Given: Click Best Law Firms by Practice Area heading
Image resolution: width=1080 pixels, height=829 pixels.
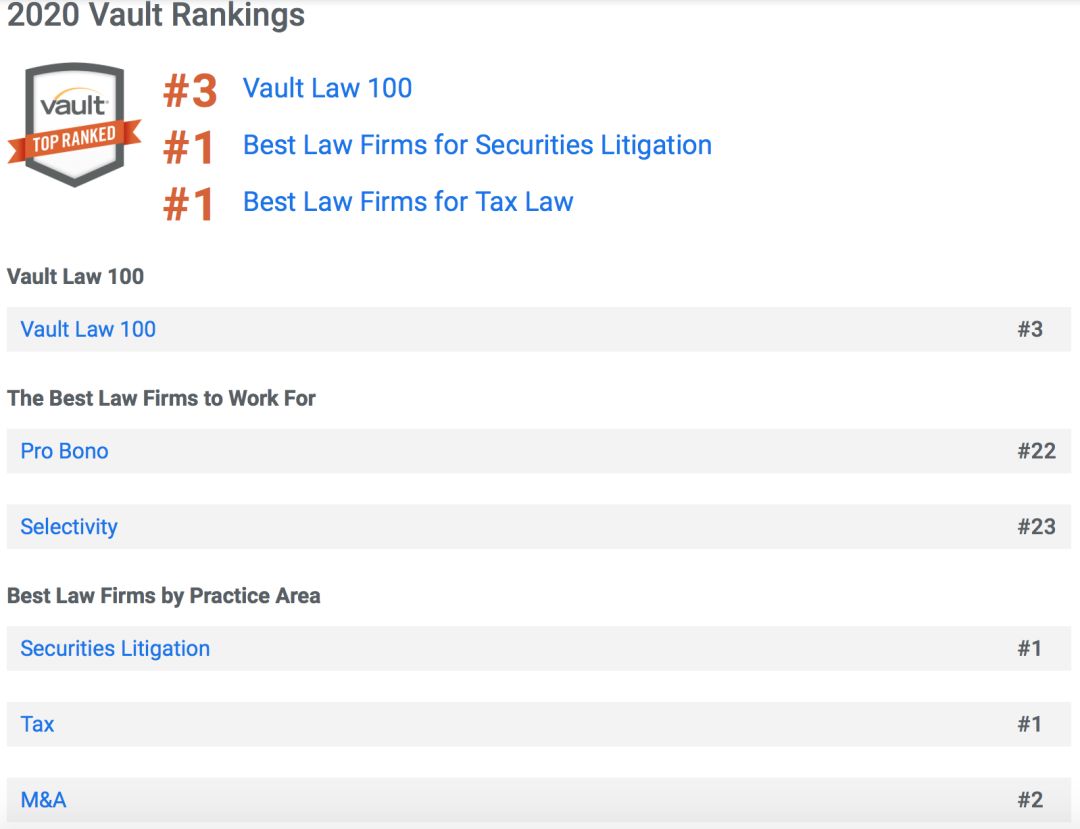Looking at the screenshot, I should (164, 596).
